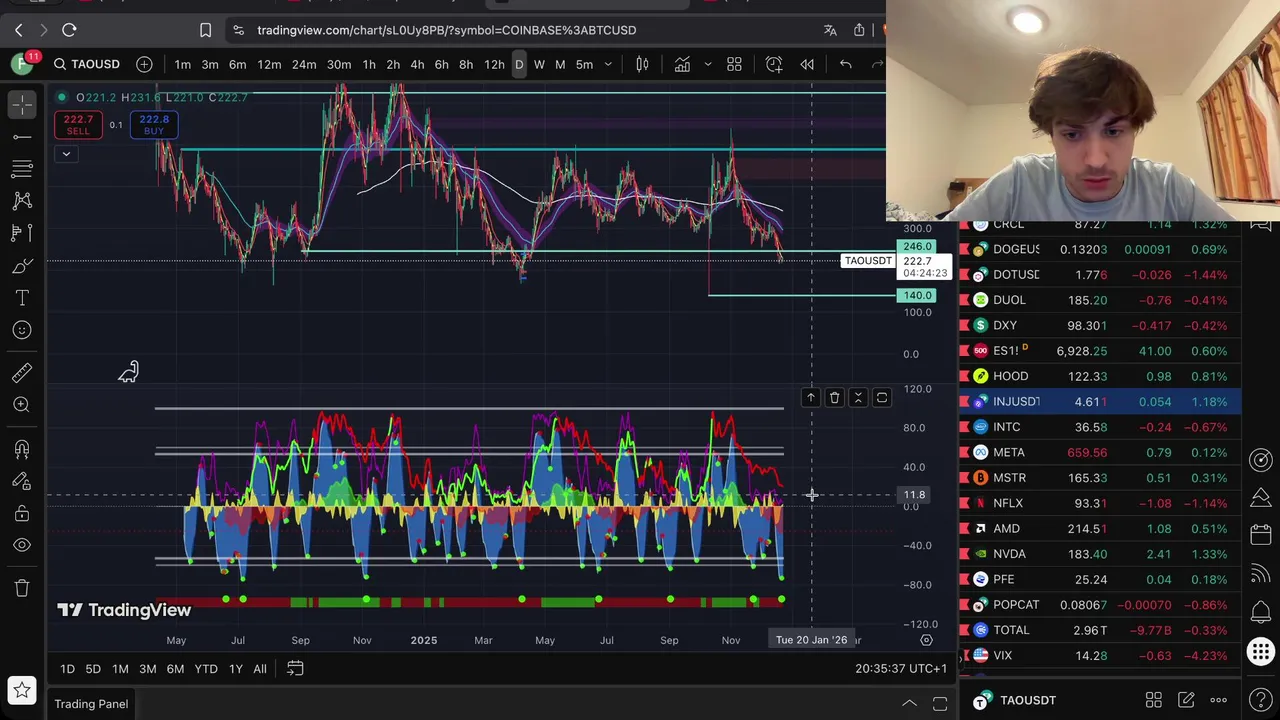This screenshot has height=720, width=1280.
Task: Reload the browser page
Action: [x=69, y=30]
